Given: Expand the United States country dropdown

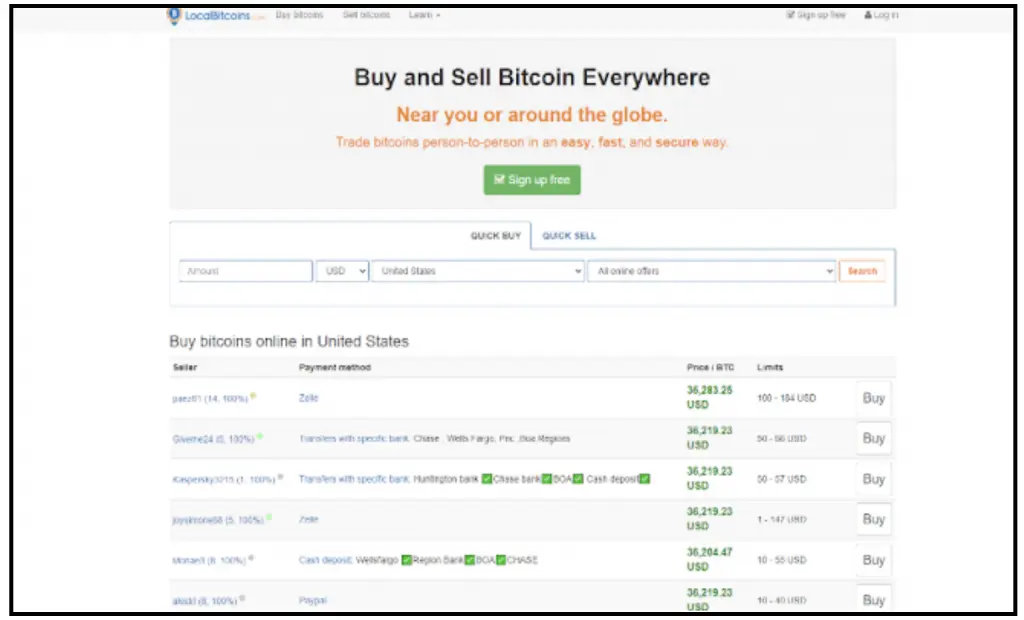Looking at the screenshot, I should pyautogui.click(x=476, y=271).
